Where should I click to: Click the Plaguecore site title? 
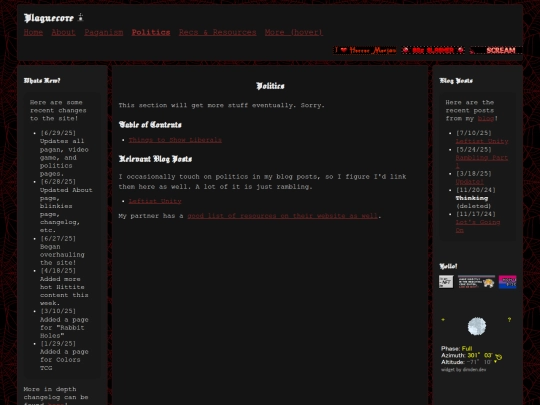49,18
